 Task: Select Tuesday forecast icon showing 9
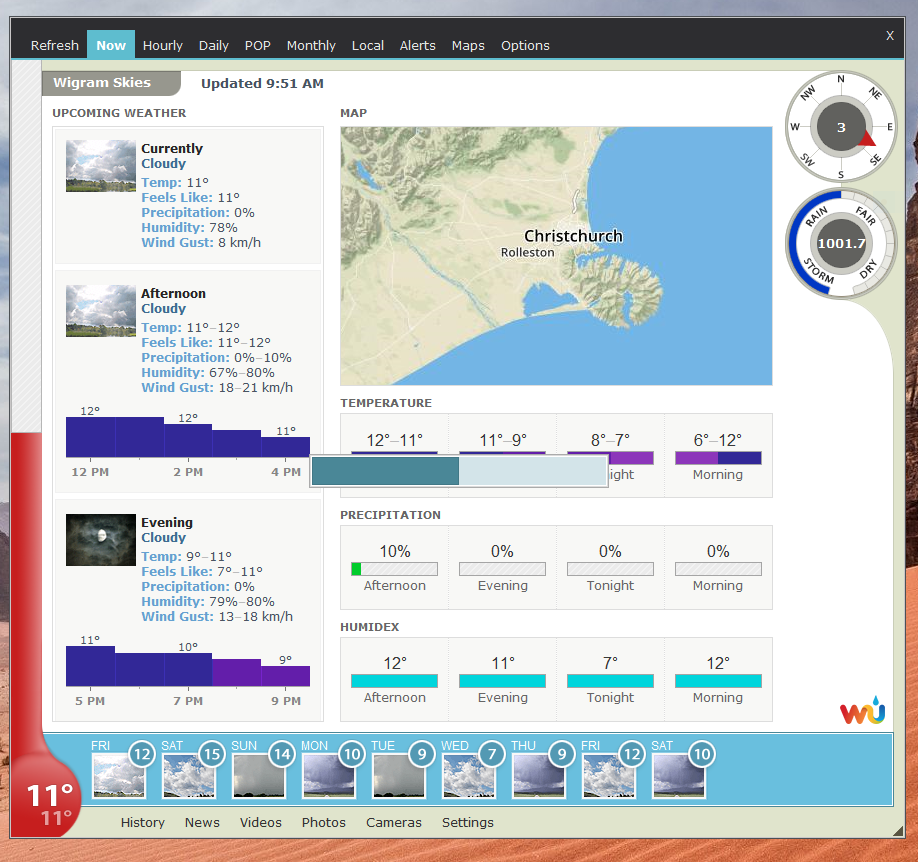pos(398,775)
